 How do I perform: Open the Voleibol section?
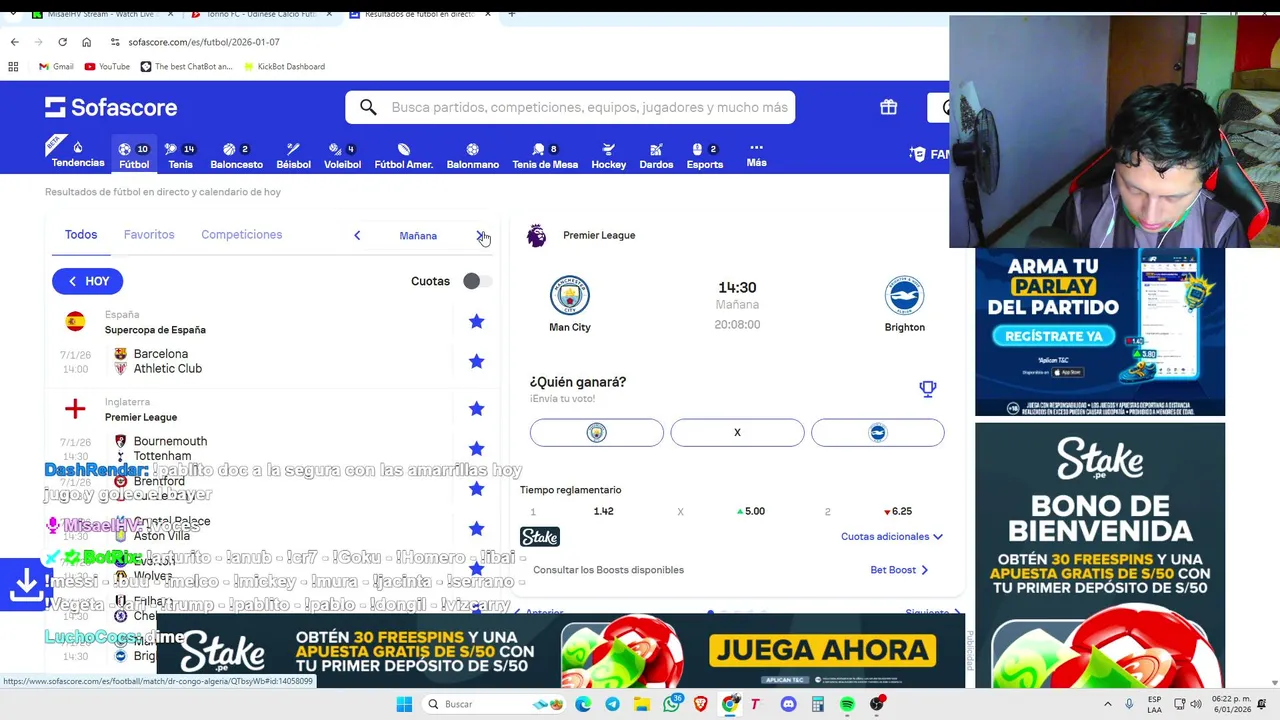(x=342, y=155)
